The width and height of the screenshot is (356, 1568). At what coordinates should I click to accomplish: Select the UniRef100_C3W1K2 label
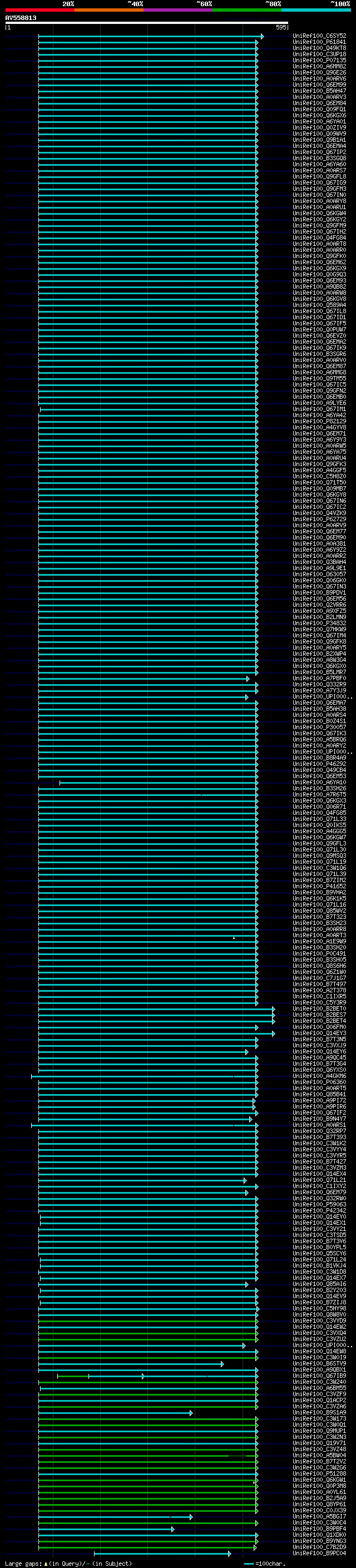tap(319, 1143)
